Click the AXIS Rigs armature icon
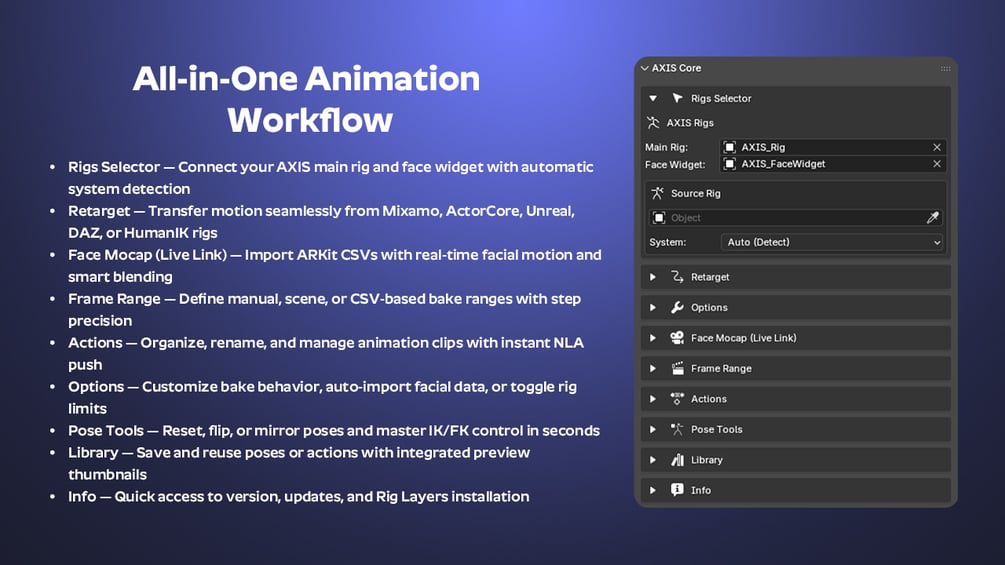The image size is (1005, 565). click(653, 122)
